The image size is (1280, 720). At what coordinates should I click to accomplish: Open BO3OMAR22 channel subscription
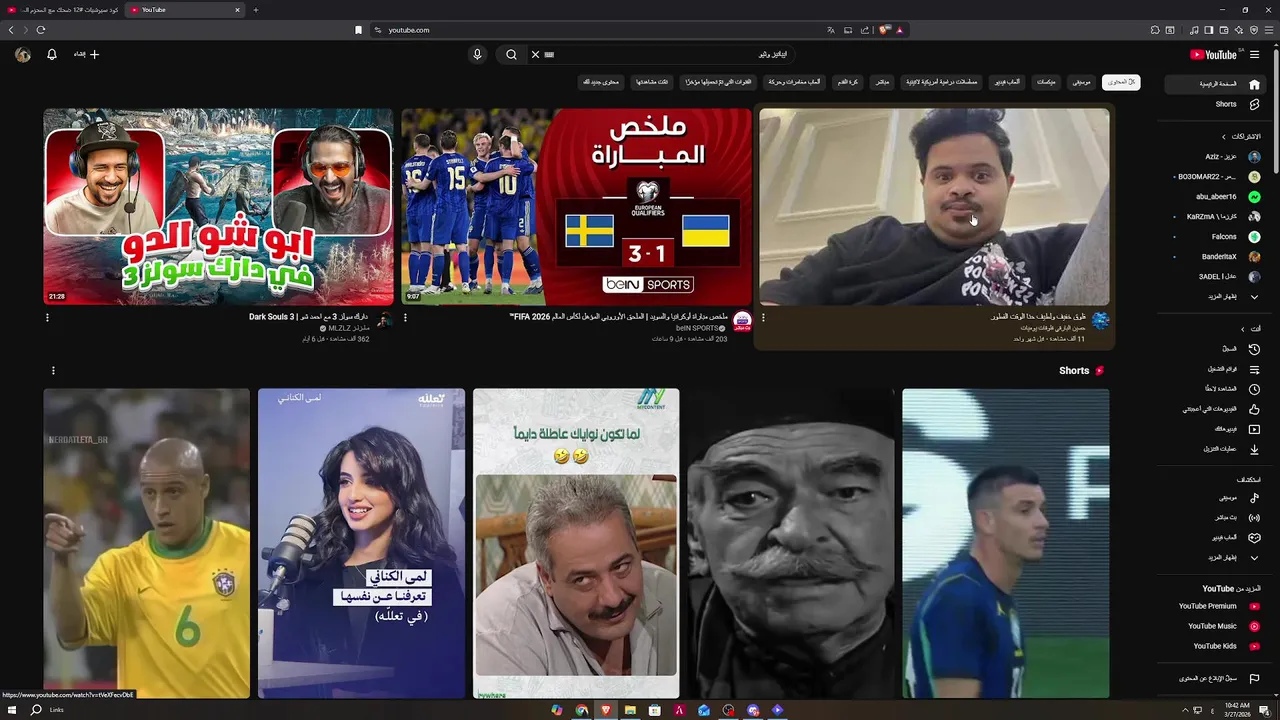(x=1213, y=177)
